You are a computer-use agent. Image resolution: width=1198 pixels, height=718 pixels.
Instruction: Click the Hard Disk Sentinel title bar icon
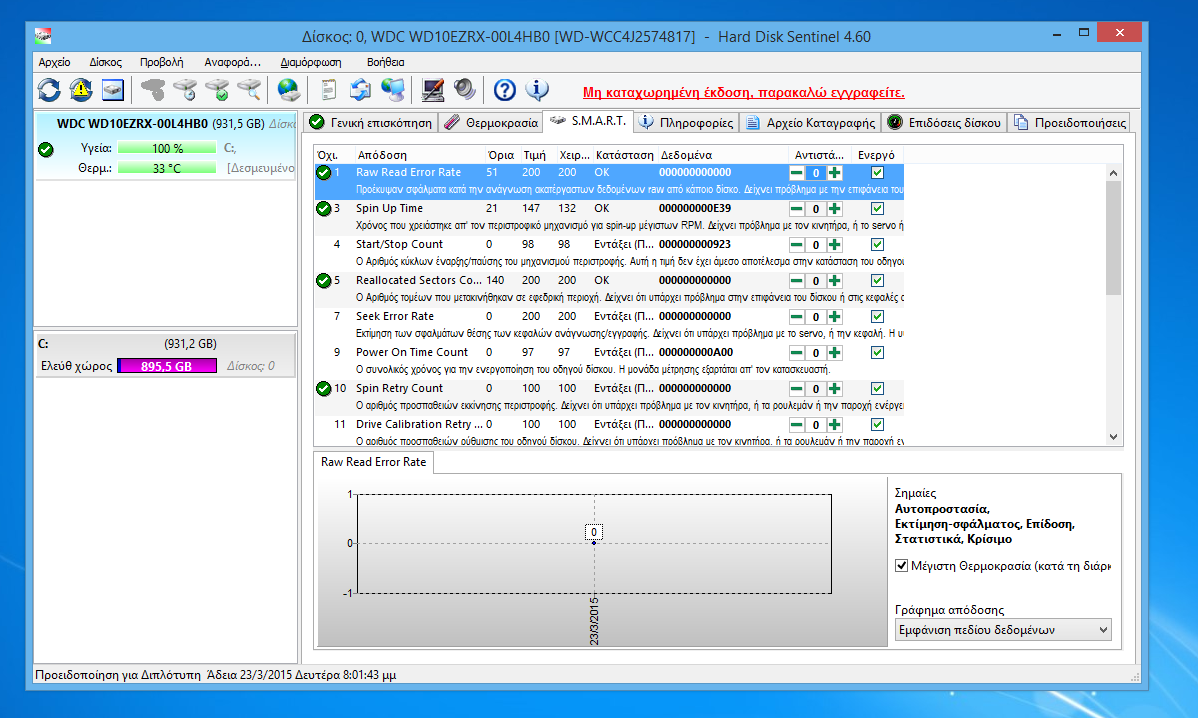[x=44, y=36]
